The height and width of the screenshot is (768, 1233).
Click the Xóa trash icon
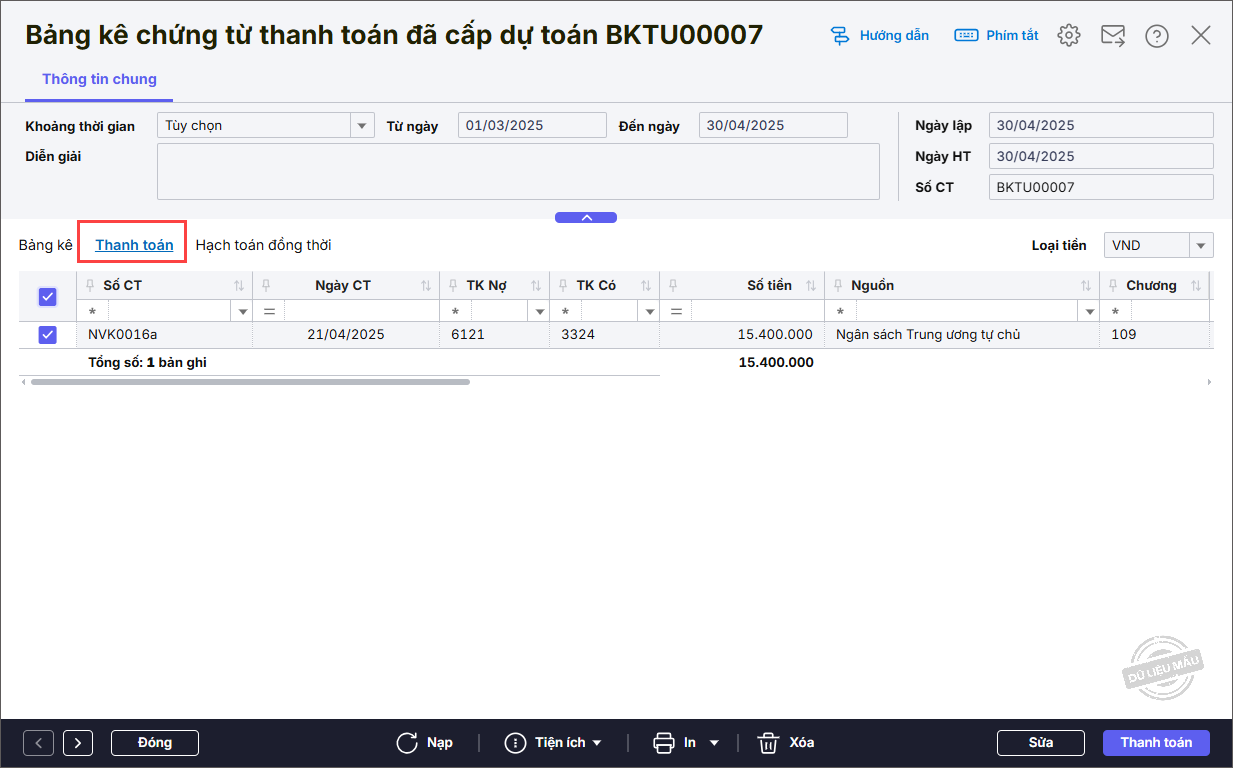coord(768,743)
